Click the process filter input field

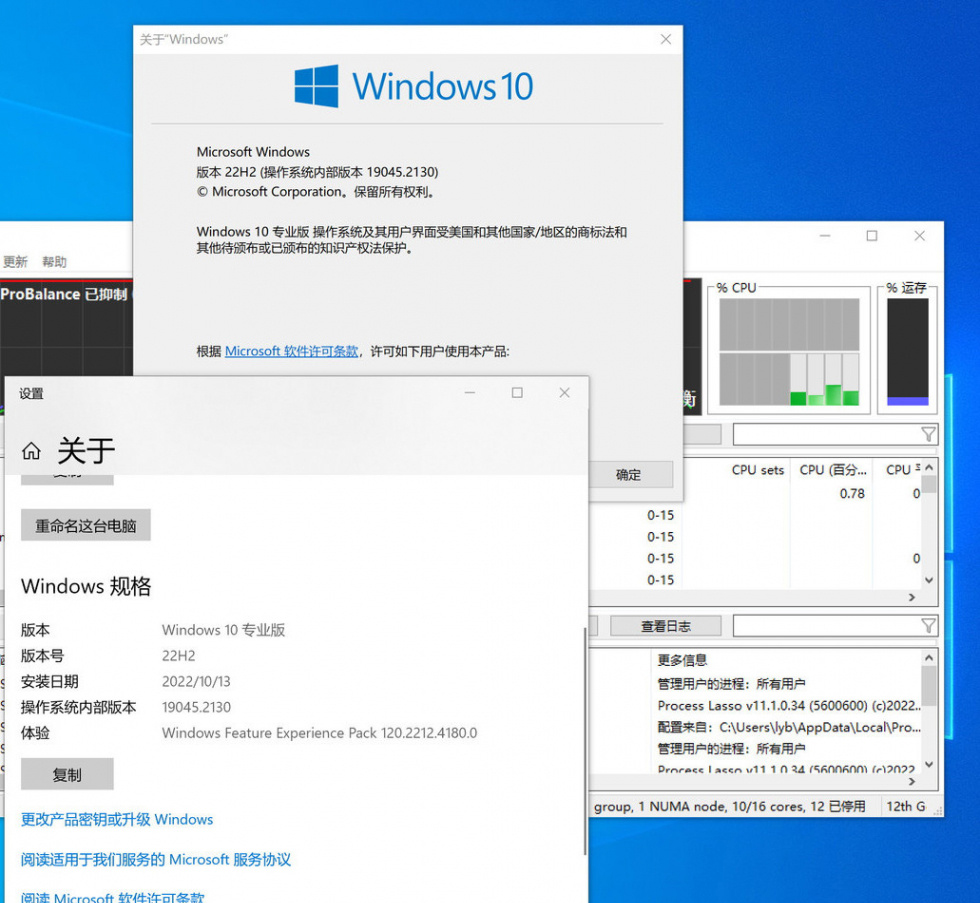[x=827, y=434]
